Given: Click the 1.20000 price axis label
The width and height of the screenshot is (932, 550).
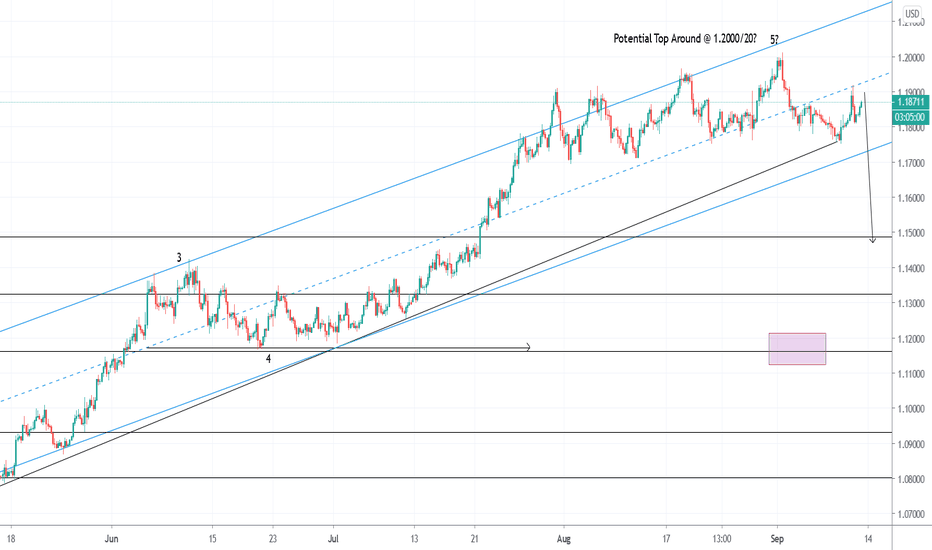Looking at the screenshot, I should [911, 58].
